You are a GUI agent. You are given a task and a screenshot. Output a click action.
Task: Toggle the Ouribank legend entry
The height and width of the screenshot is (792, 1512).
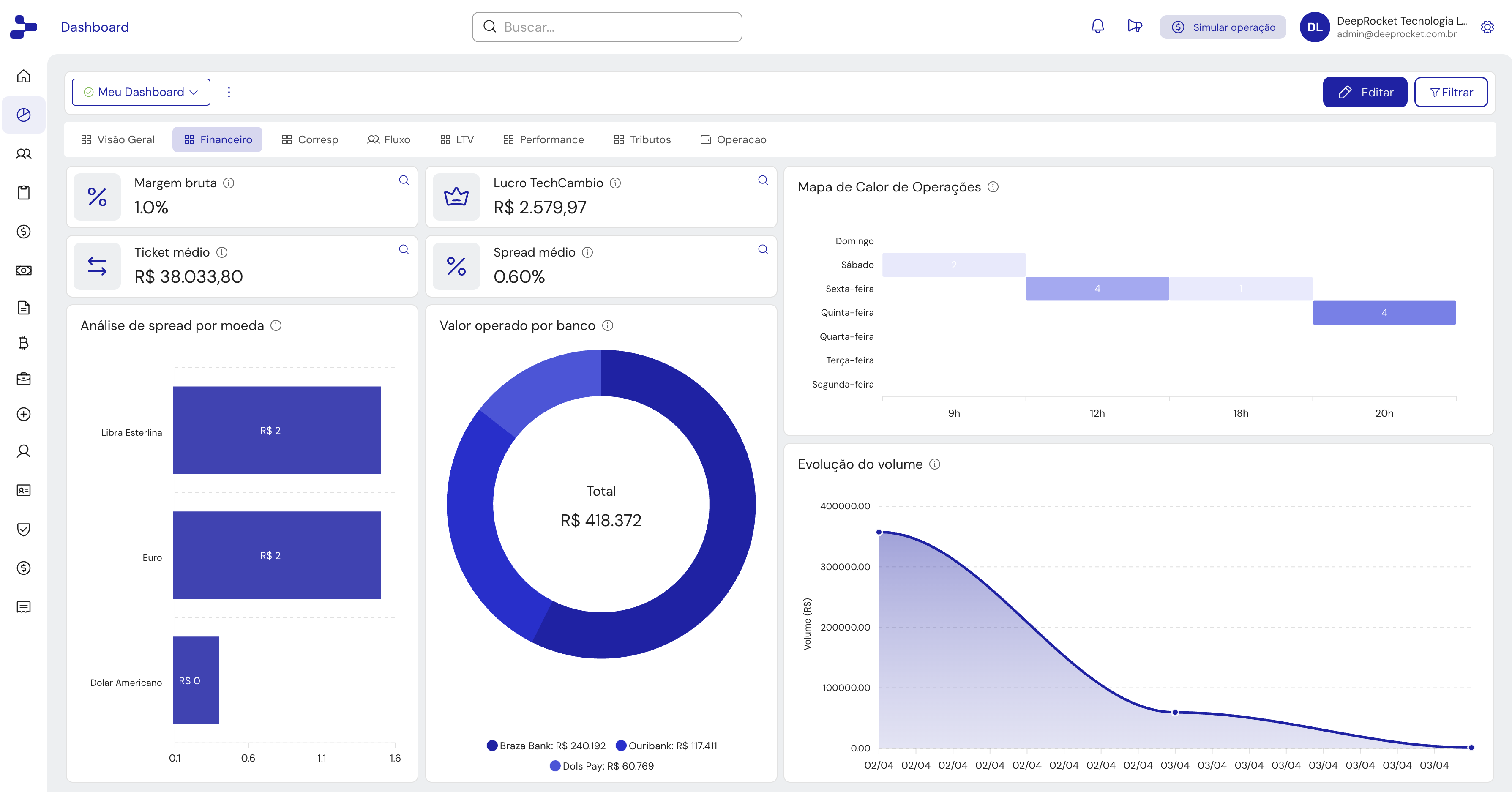tap(666, 746)
